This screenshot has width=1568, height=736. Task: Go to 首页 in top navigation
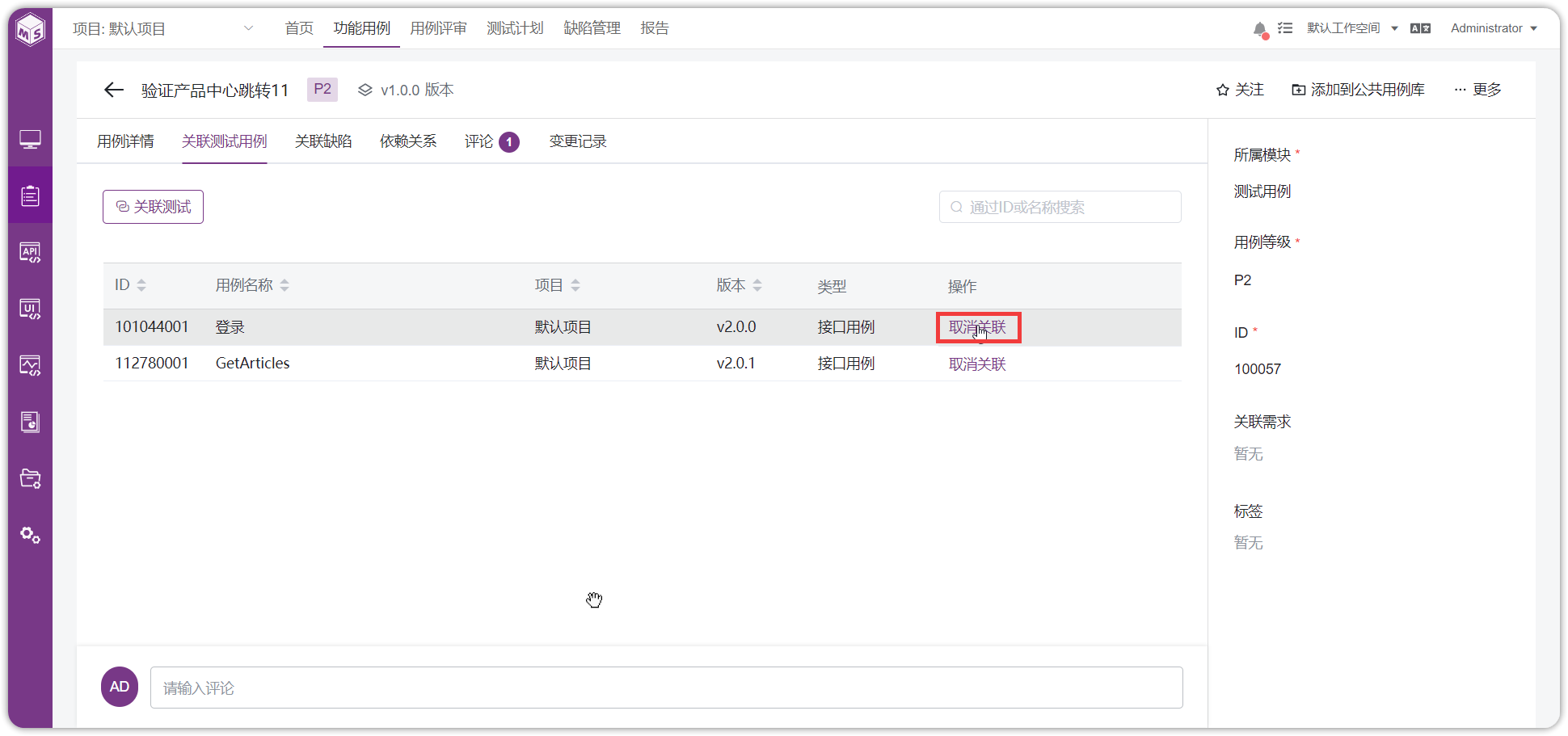pos(299,28)
